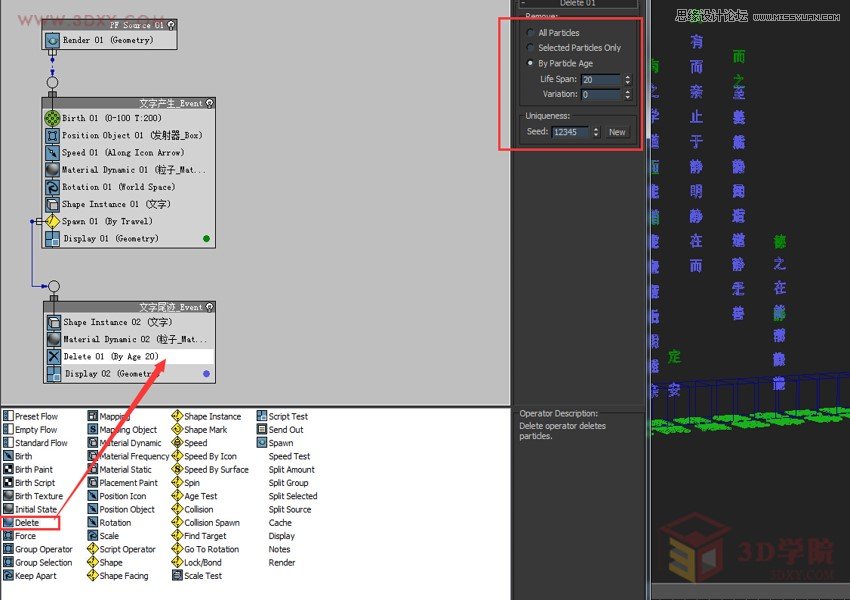Click the Seed spinner arrows
Image resolution: width=850 pixels, height=600 pixels.
(596, 132)
